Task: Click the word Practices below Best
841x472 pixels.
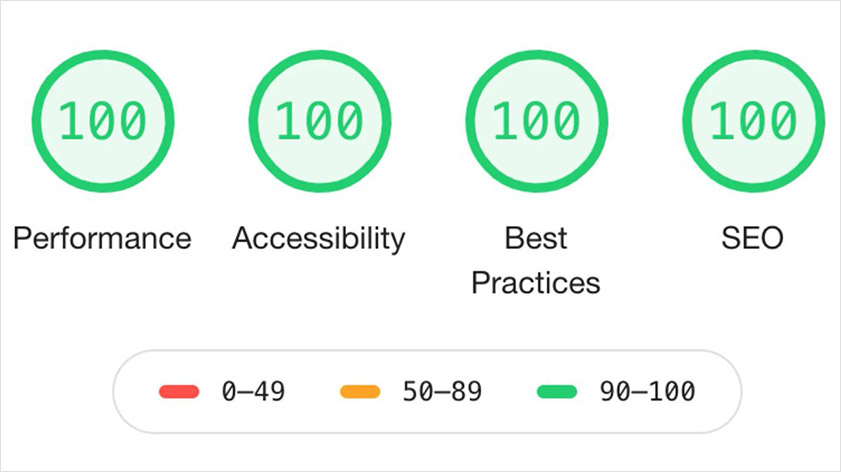Action: tap(536, 283)
